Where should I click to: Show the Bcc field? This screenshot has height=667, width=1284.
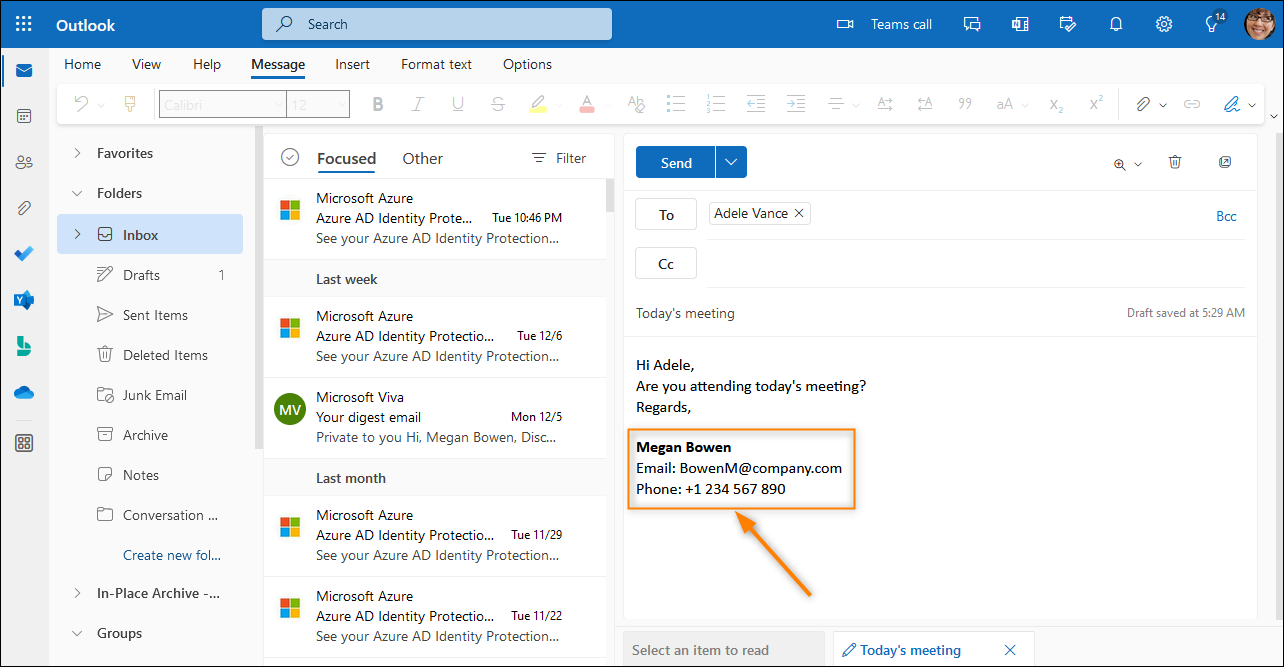click(x=1226, y=216)
